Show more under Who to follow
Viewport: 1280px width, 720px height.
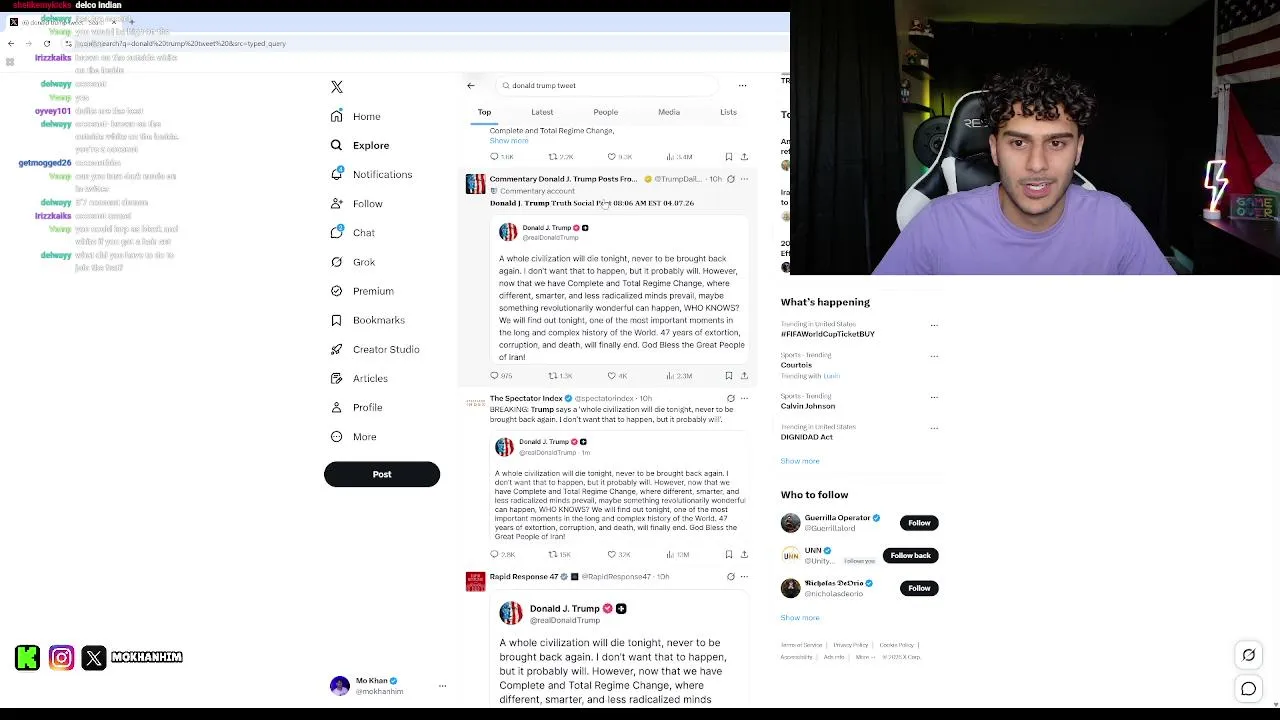(800, 618)
